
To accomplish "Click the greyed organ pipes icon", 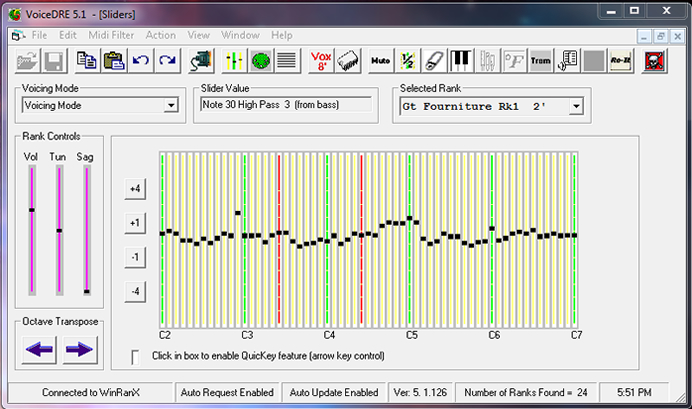I will (x=487, y=61).
